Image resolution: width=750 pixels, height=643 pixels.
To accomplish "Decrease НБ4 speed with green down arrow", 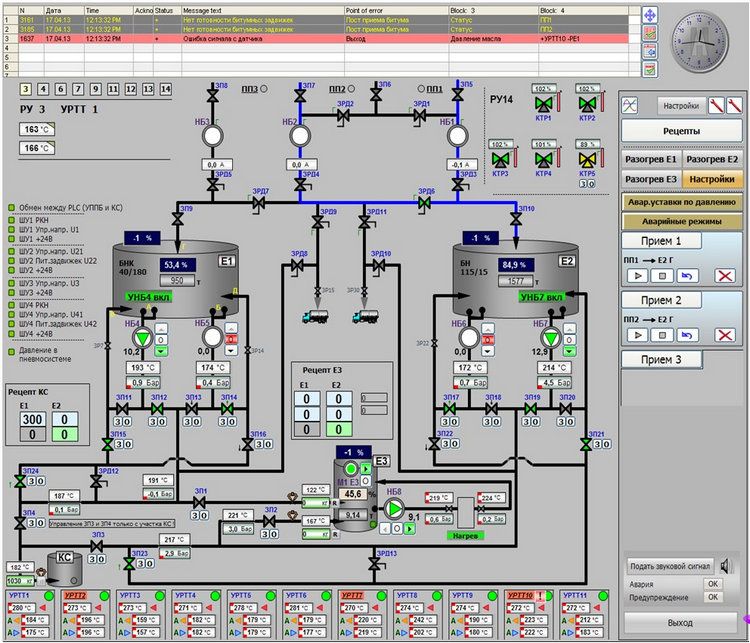I will click(x=161, y=351).
